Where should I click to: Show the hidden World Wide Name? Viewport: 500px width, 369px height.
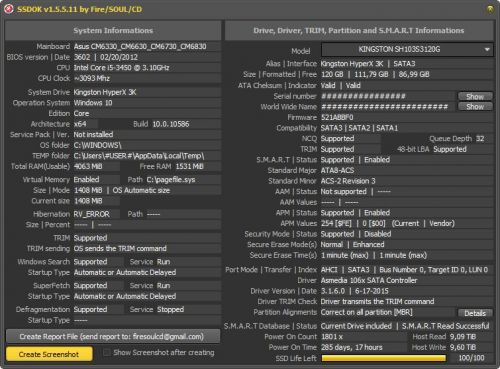tap(475, 107)
